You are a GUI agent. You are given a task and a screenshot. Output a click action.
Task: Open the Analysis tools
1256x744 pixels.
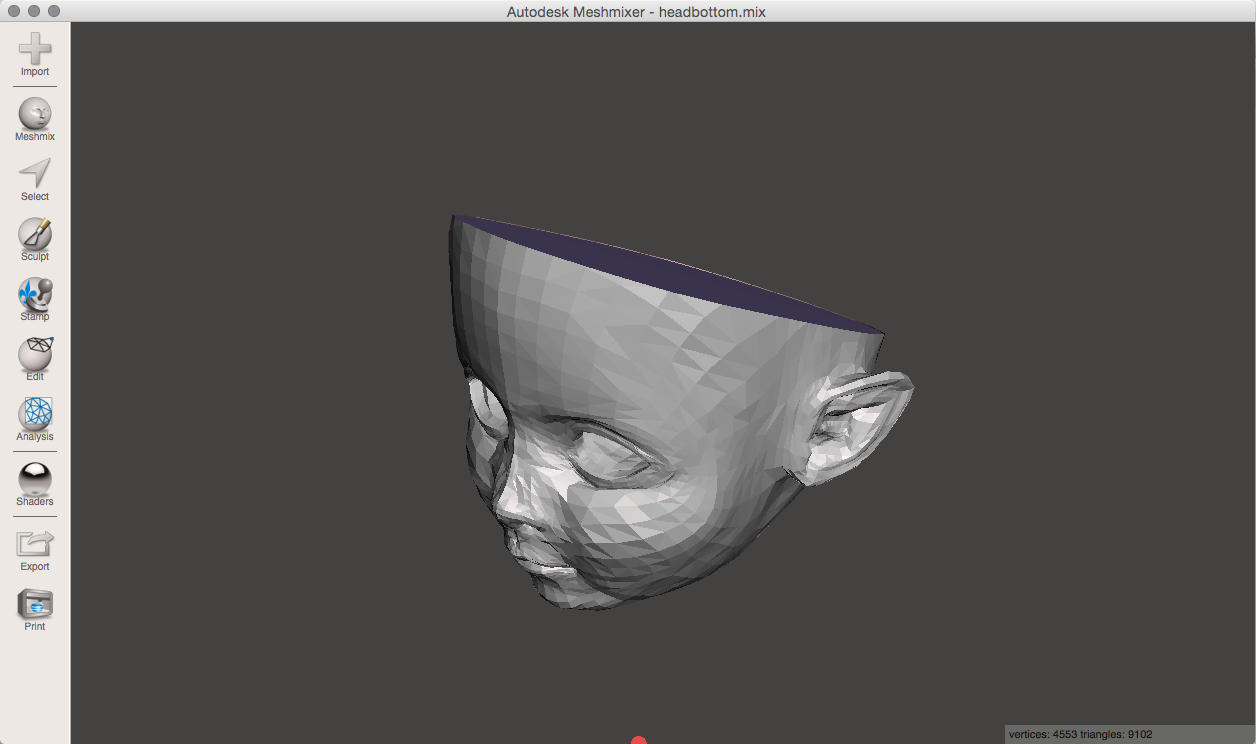[x=35, y=419]
